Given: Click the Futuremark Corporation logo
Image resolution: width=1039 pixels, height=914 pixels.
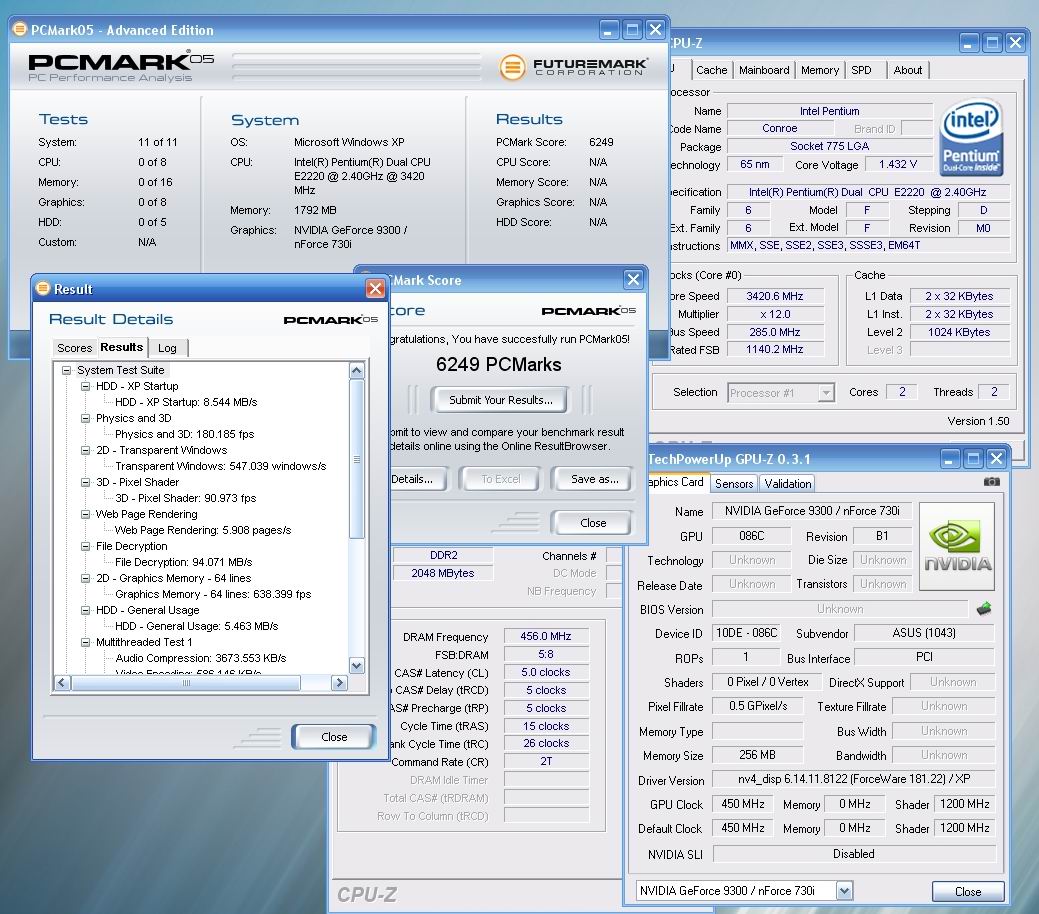Looking at the screenshot, I should (x=573, y=67).
